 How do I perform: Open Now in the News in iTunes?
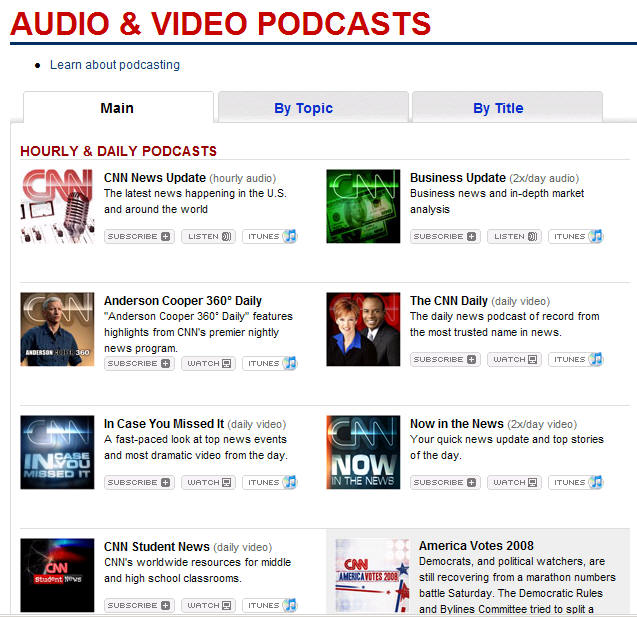[x=576, y=482]
